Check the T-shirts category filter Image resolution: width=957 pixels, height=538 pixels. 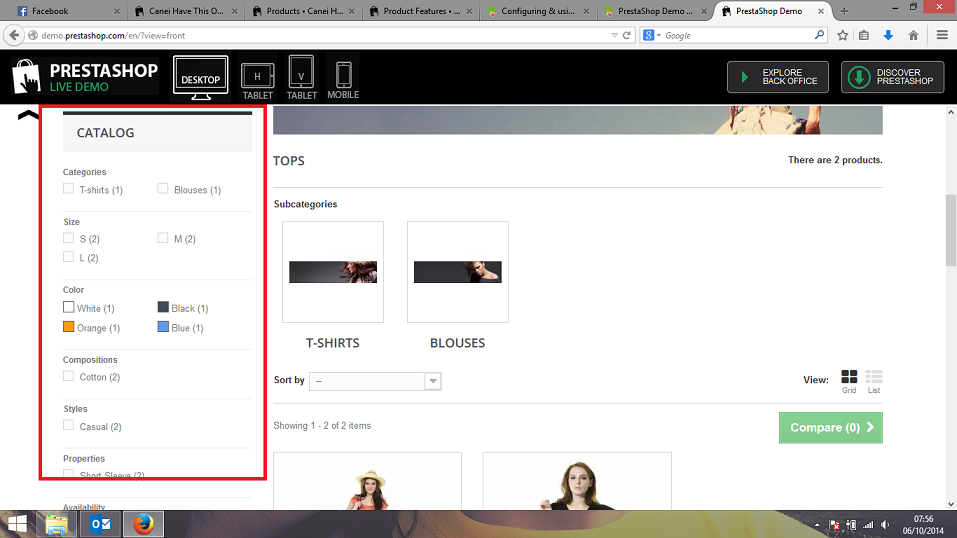68,189
